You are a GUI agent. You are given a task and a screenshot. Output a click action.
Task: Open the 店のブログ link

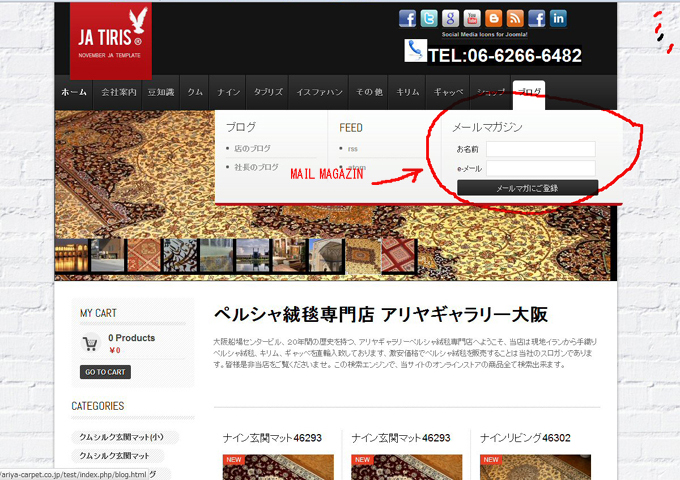252,148
